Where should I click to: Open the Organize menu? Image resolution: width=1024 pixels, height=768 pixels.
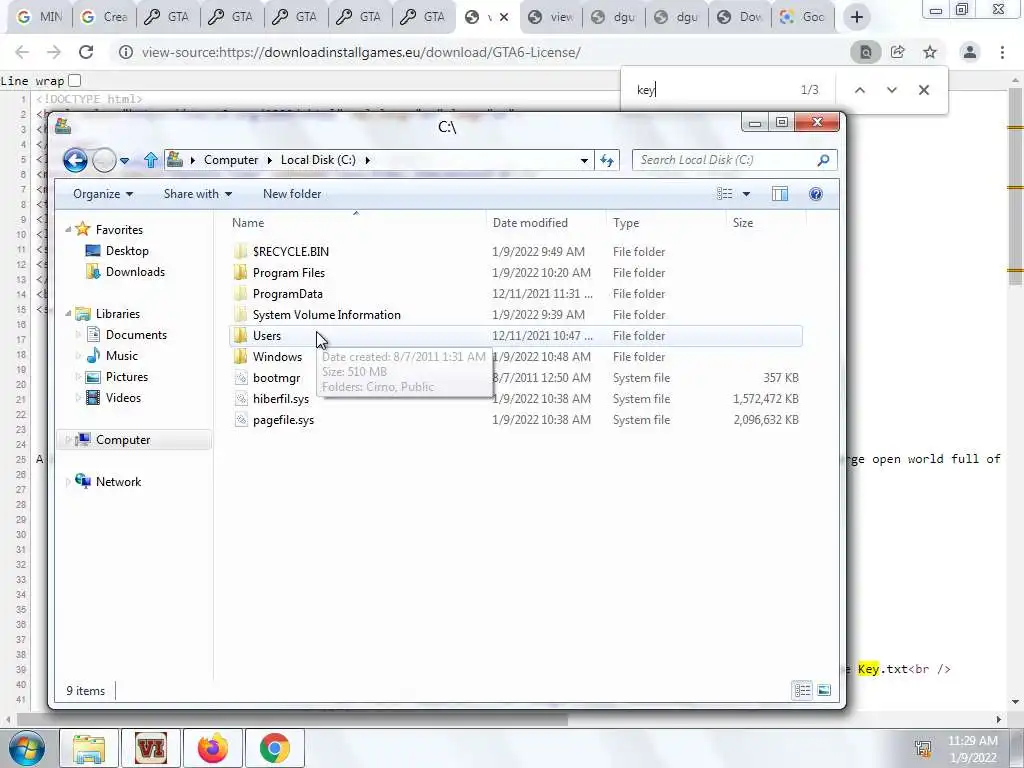(x=103, y=194)
